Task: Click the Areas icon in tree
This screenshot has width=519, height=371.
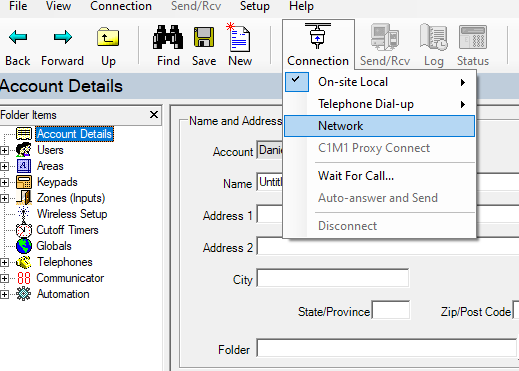Action: tap(24, 166)
